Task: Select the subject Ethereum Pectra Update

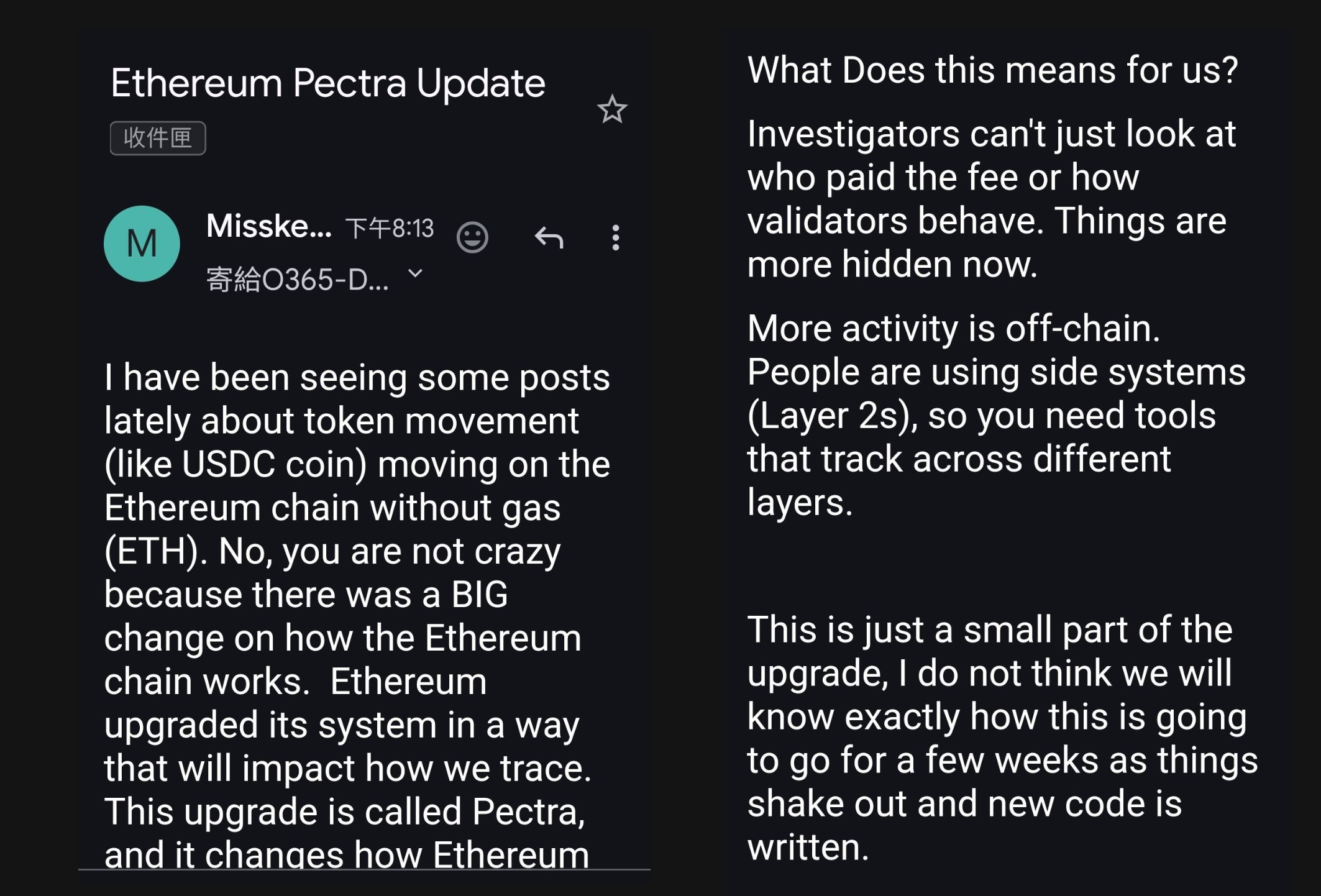Action: [328, 83]
